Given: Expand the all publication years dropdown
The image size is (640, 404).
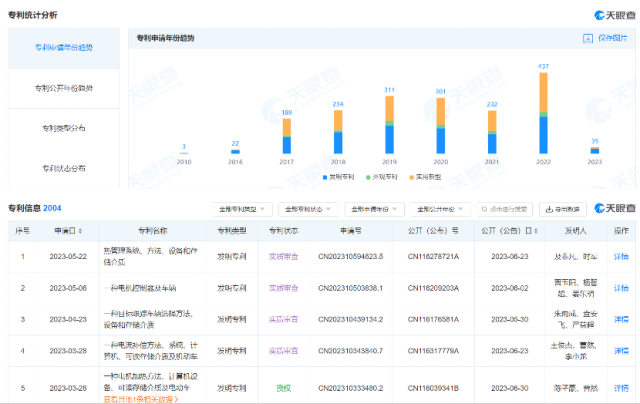Looking at the screenshot, I should click(x=440, y=209).
